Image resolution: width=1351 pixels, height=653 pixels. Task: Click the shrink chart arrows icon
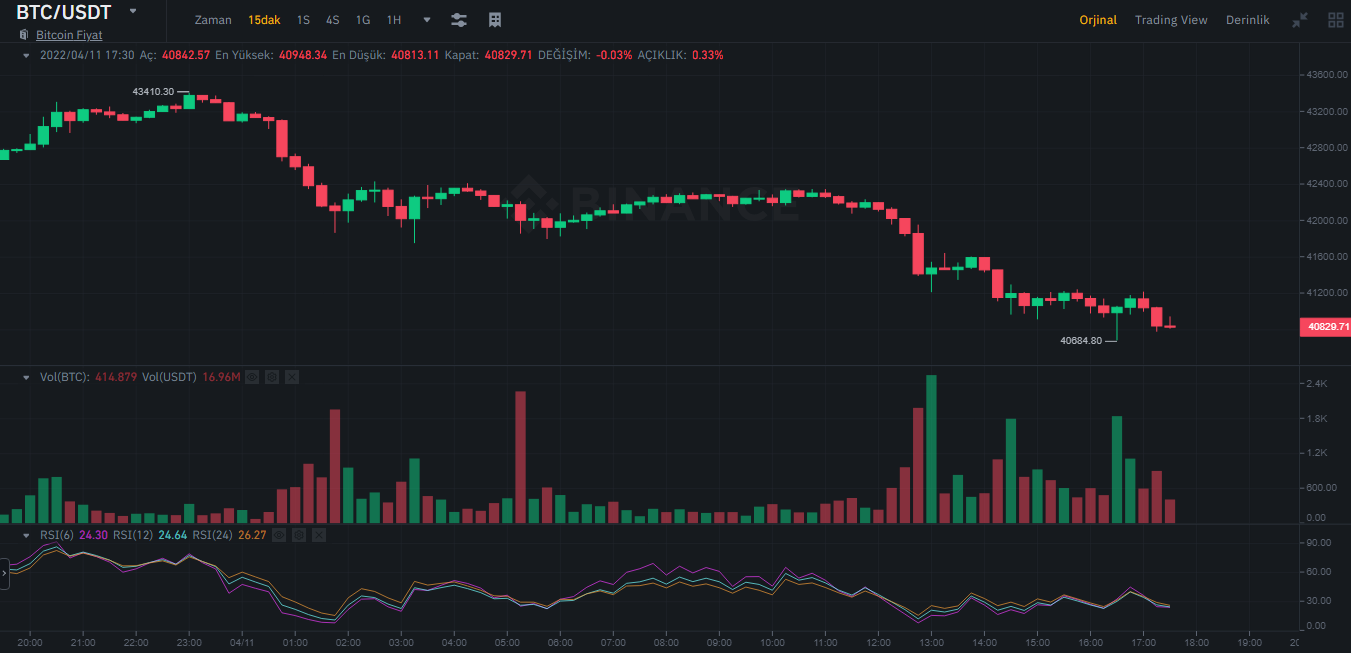click(1300, 20)
